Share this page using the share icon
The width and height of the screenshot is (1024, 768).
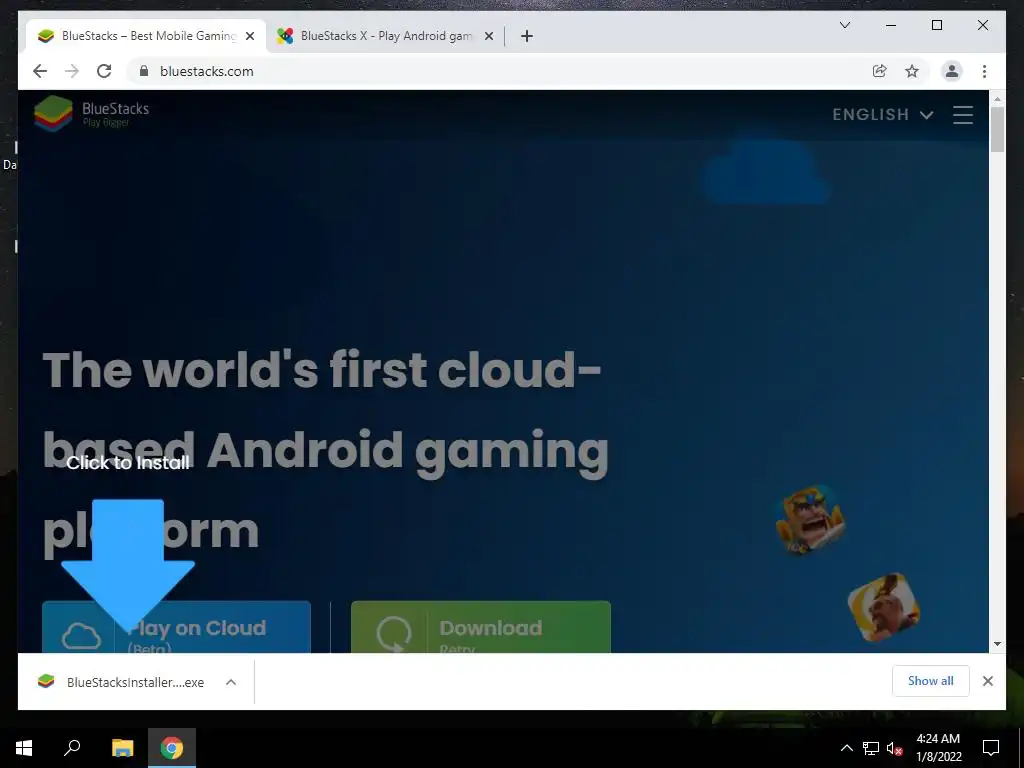pyautogui.click(x=880, y=71)
